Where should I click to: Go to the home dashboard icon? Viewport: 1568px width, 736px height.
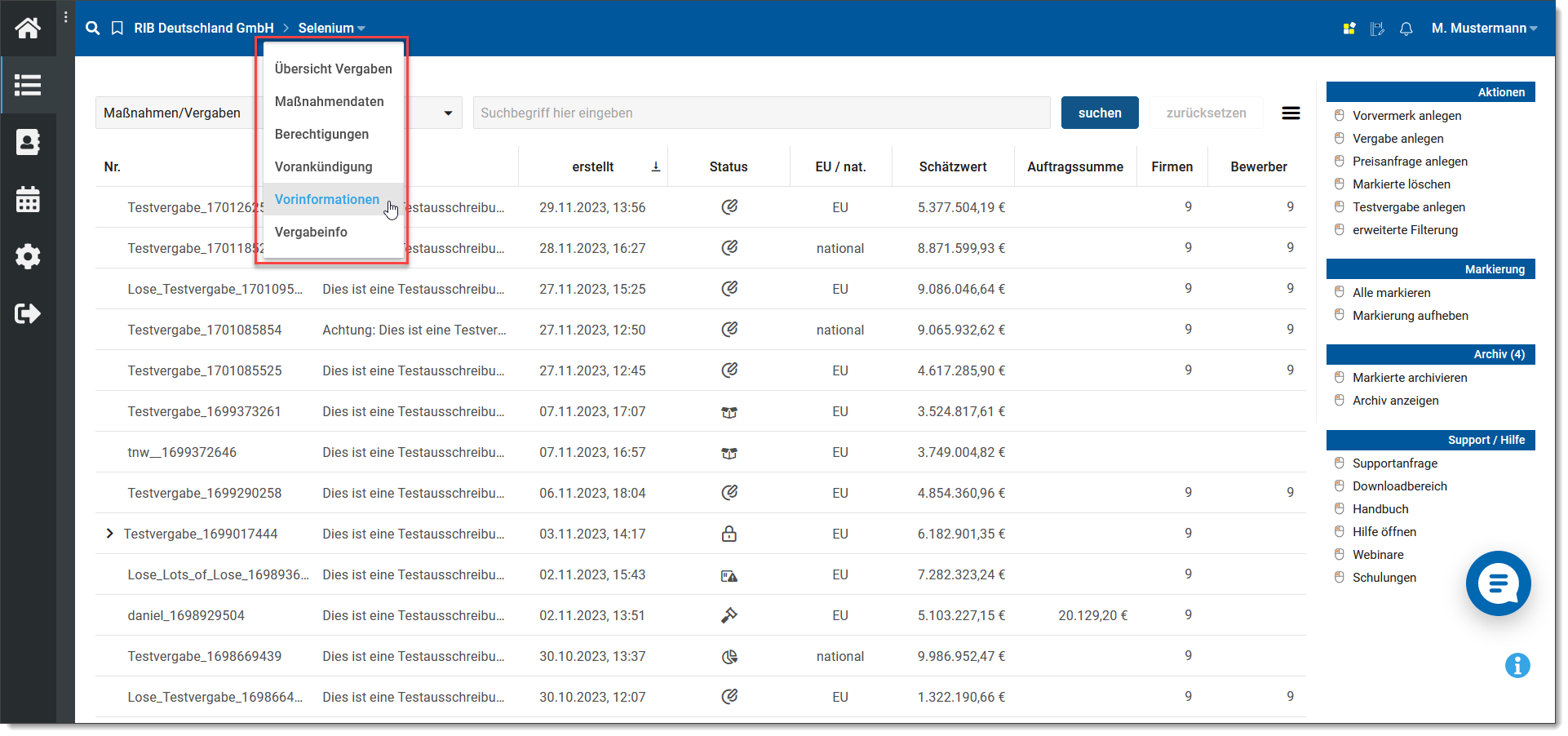point(28,29)
